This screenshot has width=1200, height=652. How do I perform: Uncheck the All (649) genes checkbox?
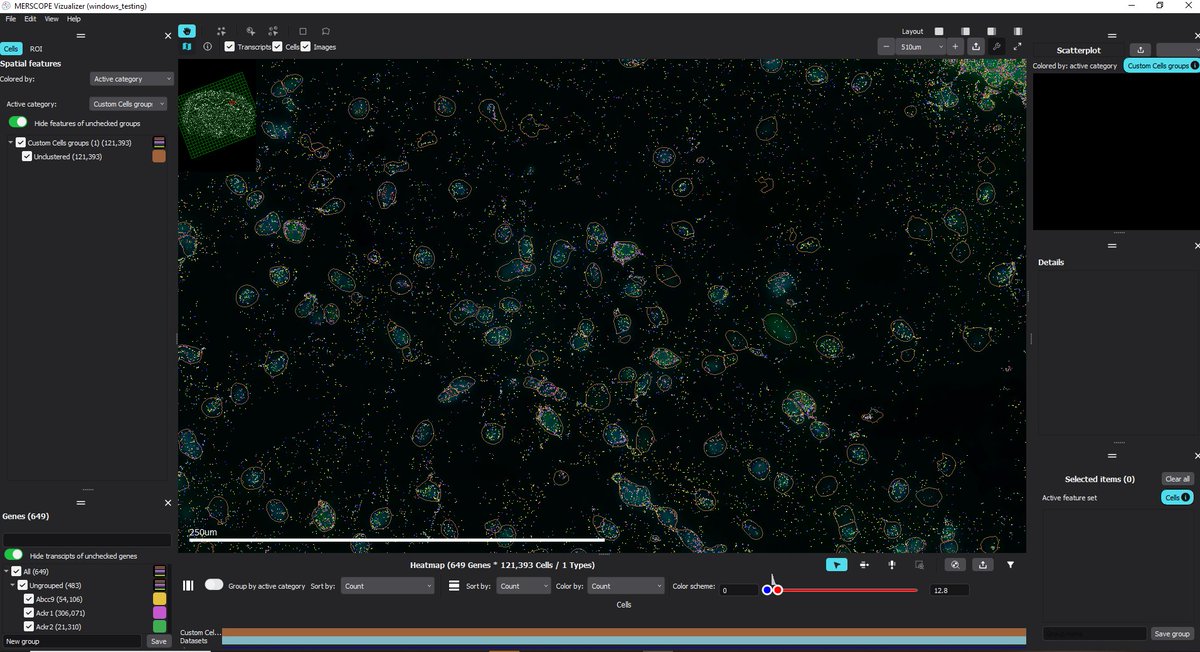pos(15,572)
